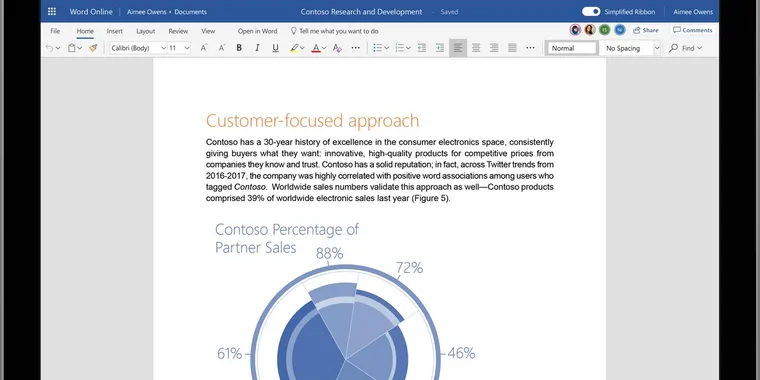The image size is (760, 380).
Task: Click the Bullets list icon
Action: click(378, 48)
